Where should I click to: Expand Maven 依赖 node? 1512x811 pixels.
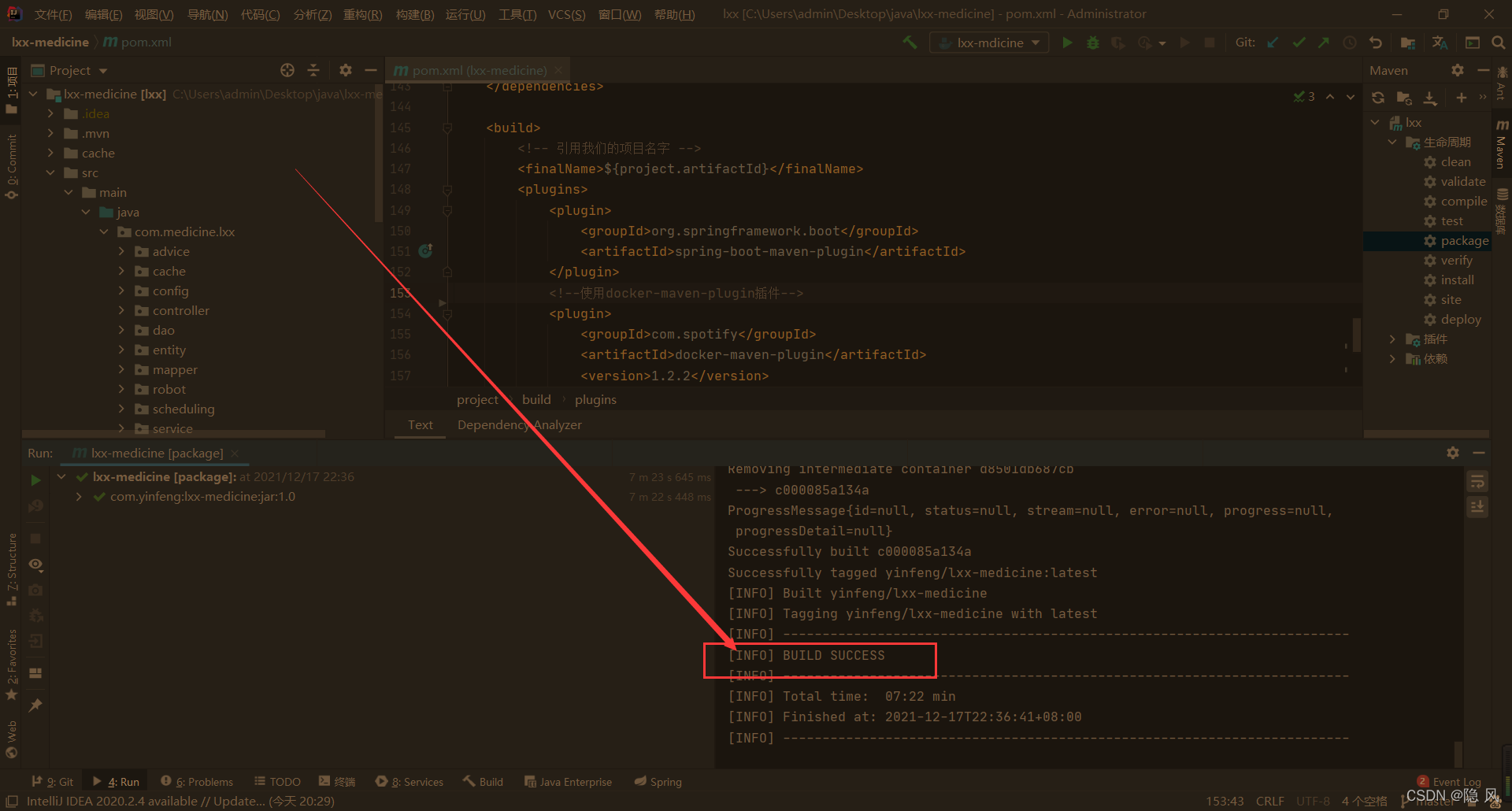point(1392,358)
